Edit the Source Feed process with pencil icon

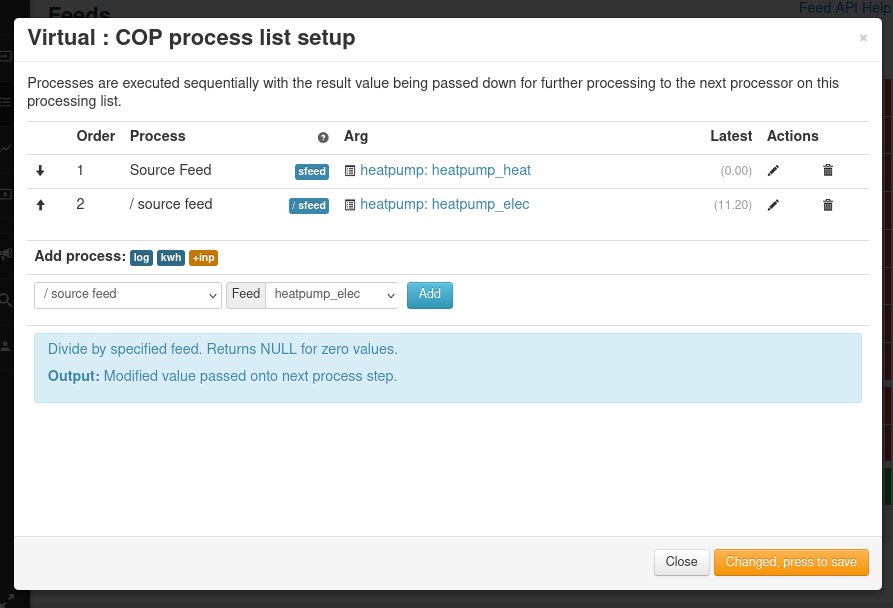tap(772, 170)
